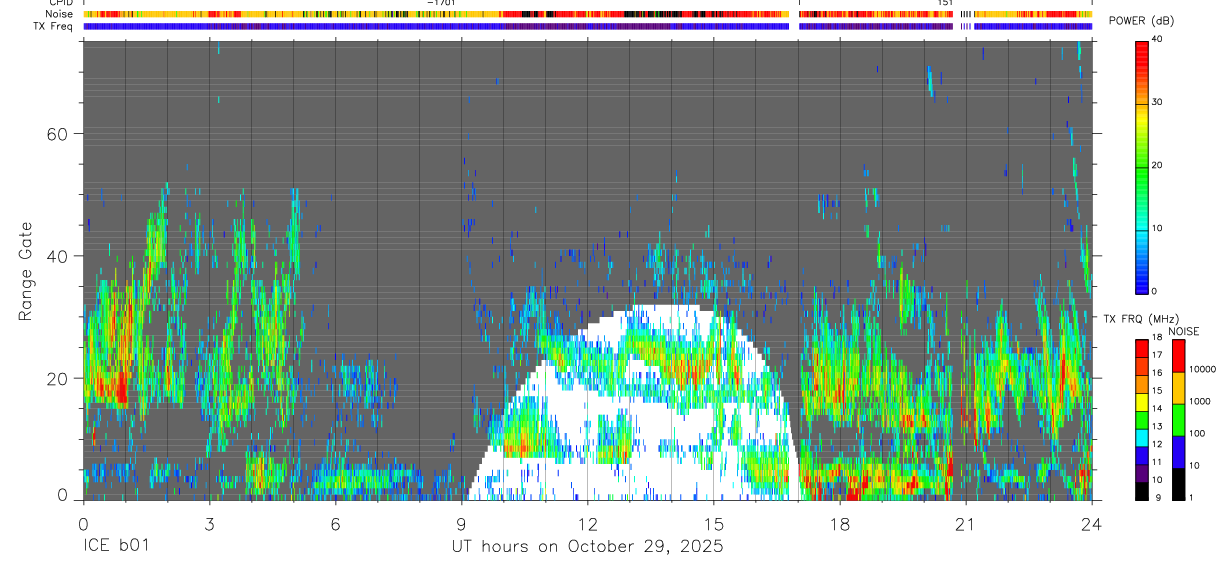
Task: Click the green 13–14 MHz swatch
Action: pos(1141,420)
